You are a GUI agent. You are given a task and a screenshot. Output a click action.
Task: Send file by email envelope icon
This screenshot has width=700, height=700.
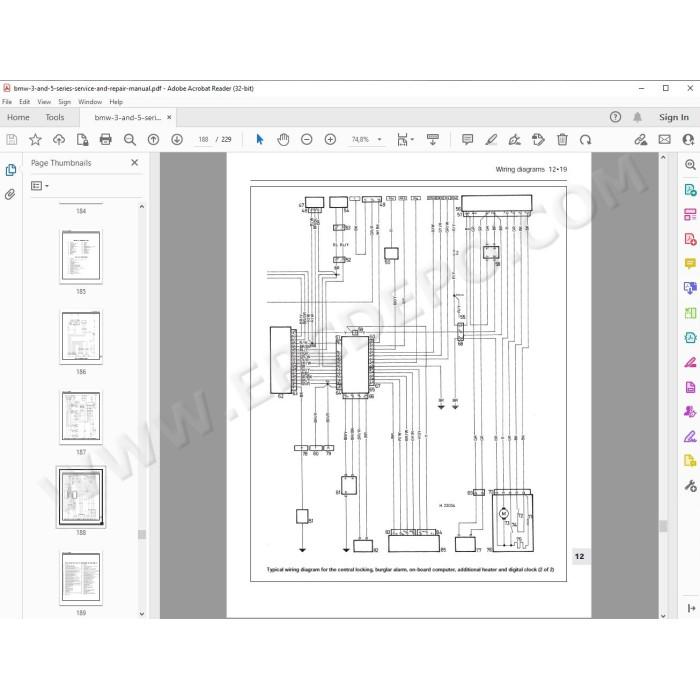pyautogui.click(x=664, y=140)
